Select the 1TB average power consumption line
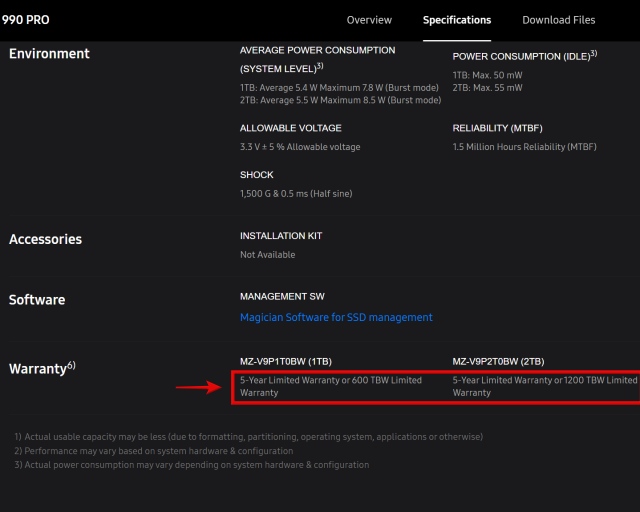640x512 pixels. click(339, 88)
